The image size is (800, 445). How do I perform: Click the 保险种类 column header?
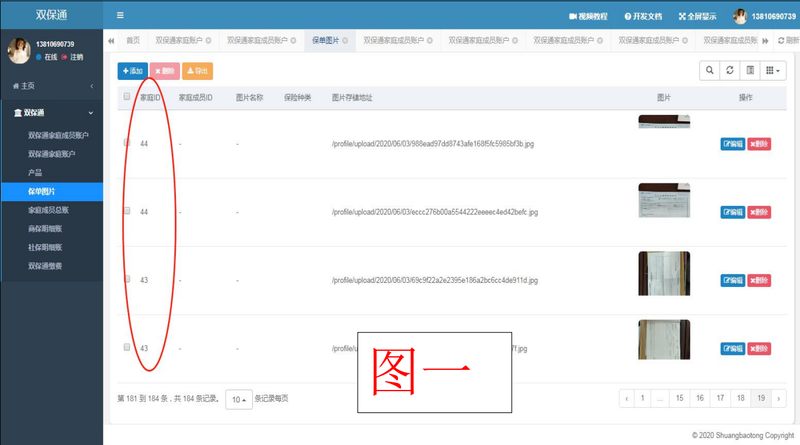(x=297, y=97)
